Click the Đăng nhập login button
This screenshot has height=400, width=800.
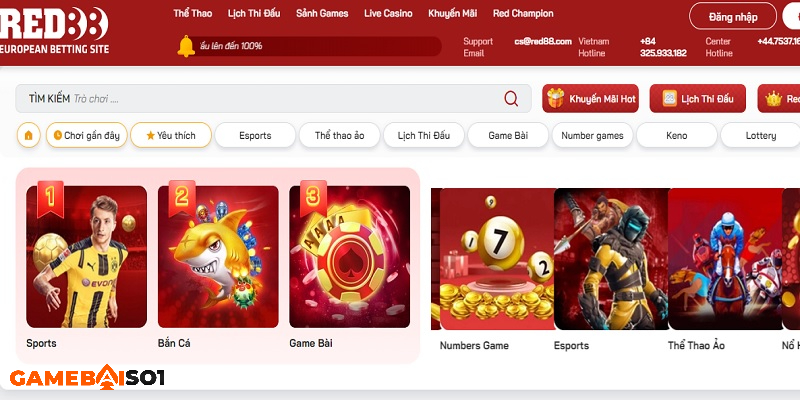733,16
